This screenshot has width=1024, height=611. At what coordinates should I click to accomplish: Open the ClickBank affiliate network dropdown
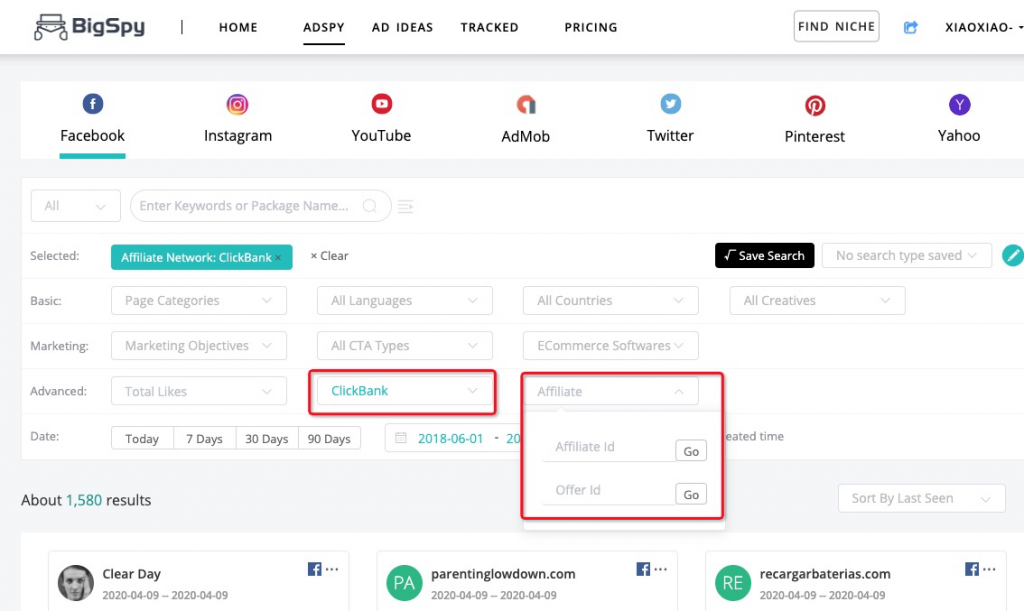click(x=405, y=390)
